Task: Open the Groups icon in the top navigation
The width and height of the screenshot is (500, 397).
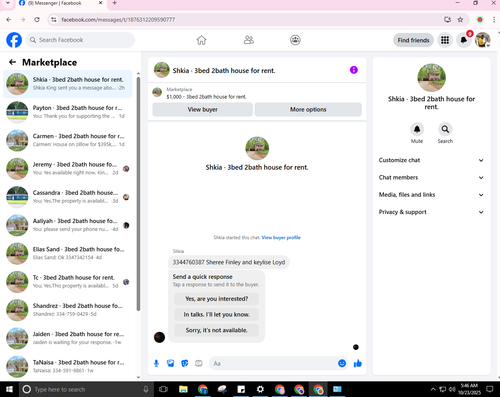Action: tap(295, 40)
